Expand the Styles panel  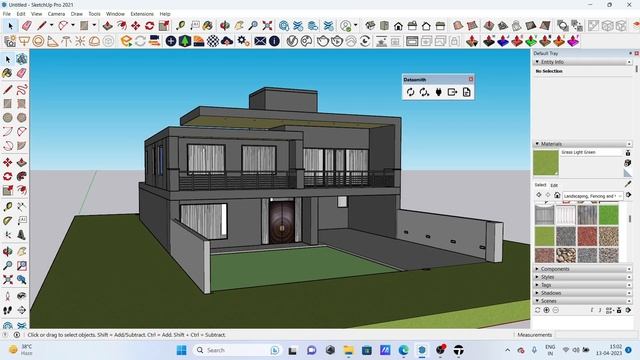point(537,277)
